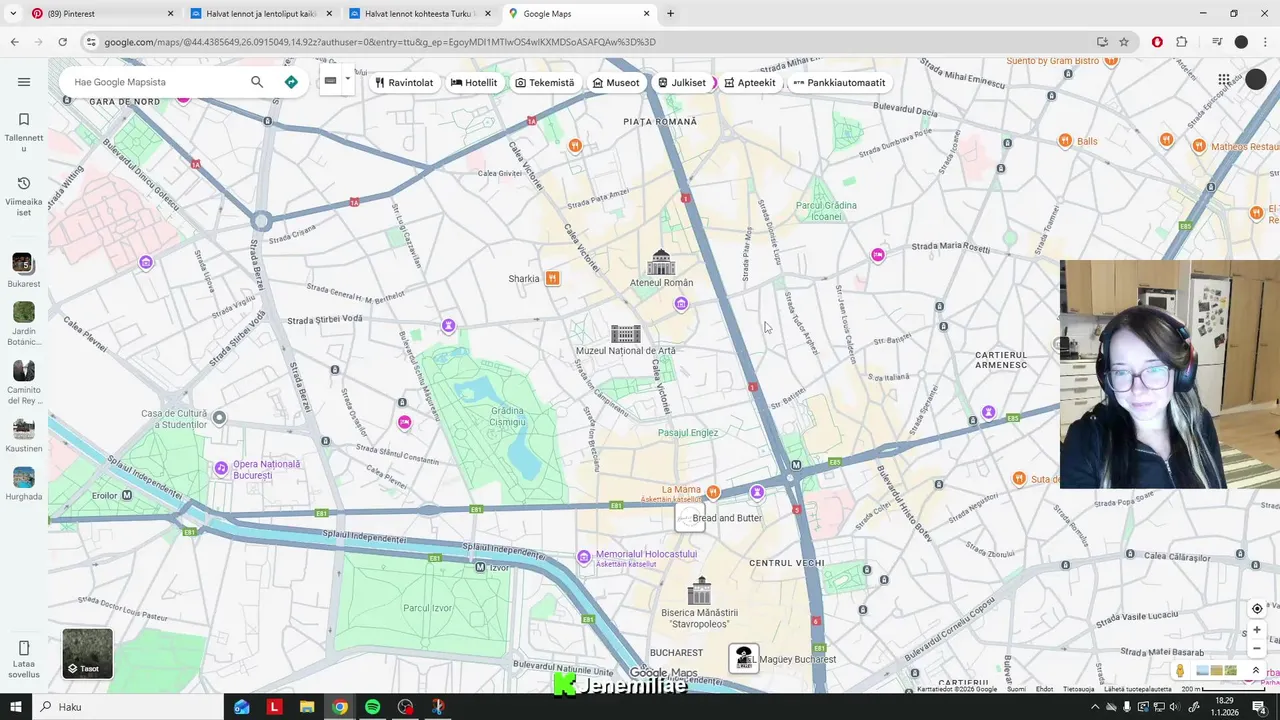Open the Ehdot terms link

[x=1044, y=689]
